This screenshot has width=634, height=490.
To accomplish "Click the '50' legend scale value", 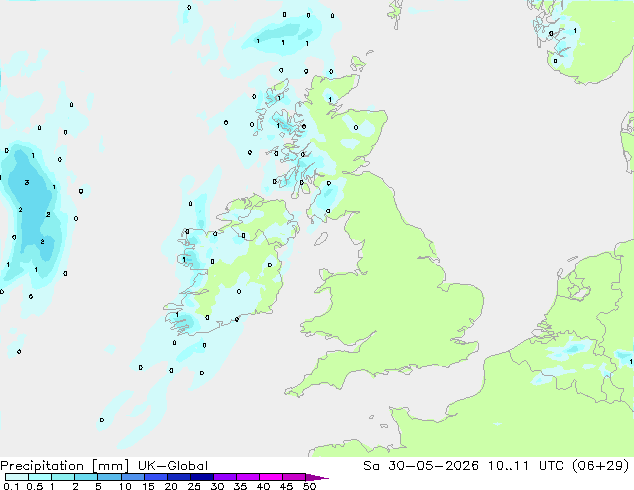I will (x=309, y=486).
